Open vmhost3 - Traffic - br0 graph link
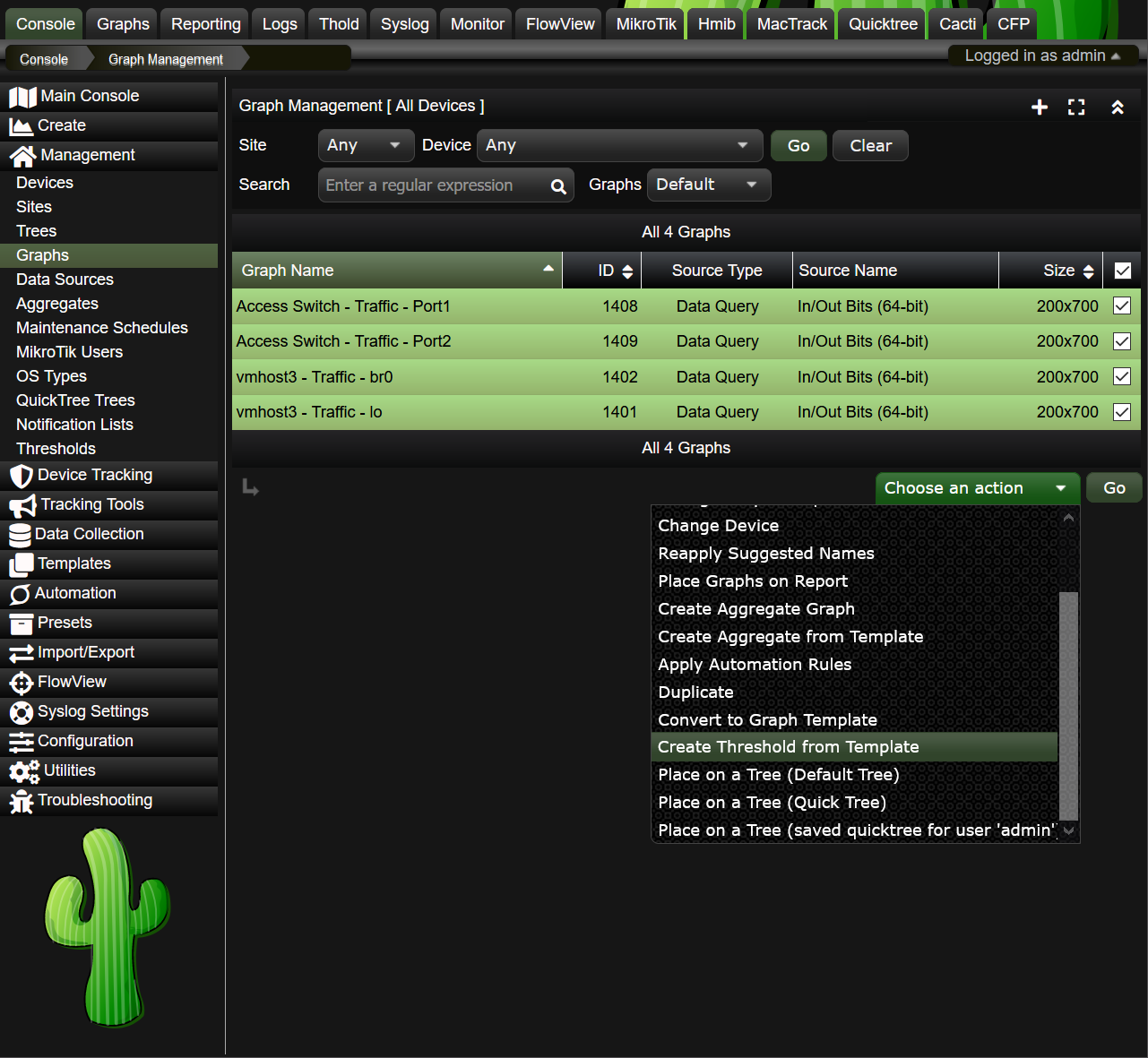Image resolution: width=1148 pixels, height=1058 pixels. pos(315,377)
